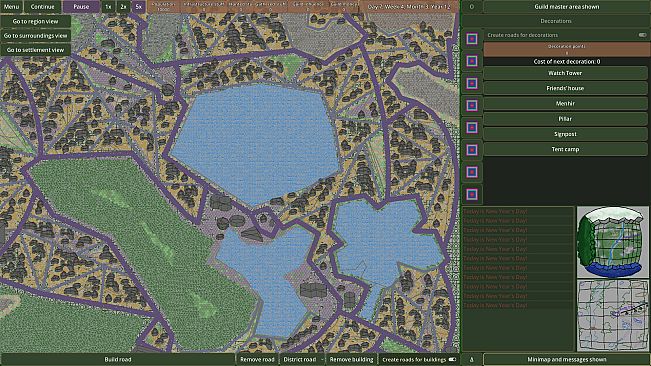Select the category icon beside Menhir

pos(472,105)
